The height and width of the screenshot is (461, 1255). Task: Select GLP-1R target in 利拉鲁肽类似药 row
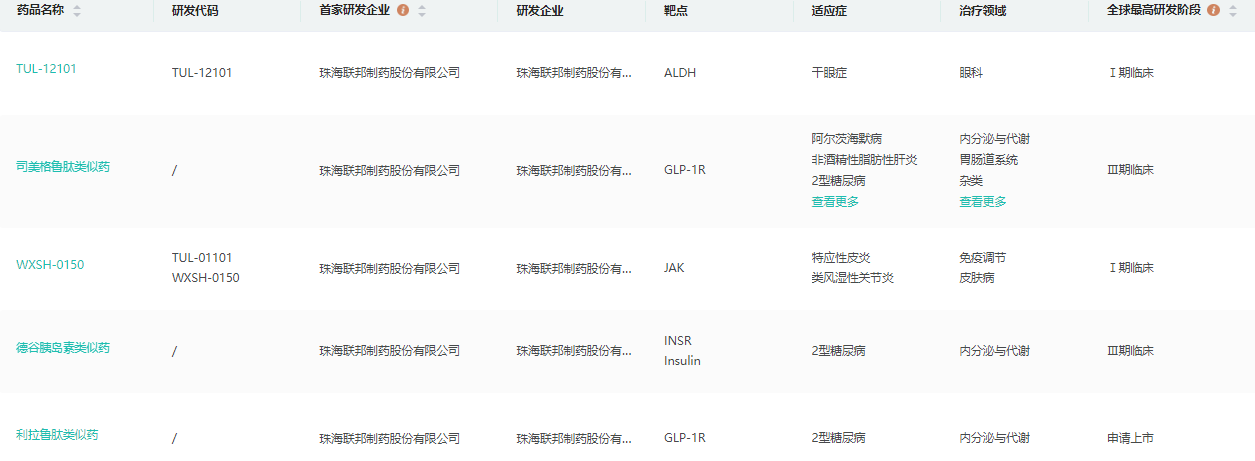(x=685, y=438)
